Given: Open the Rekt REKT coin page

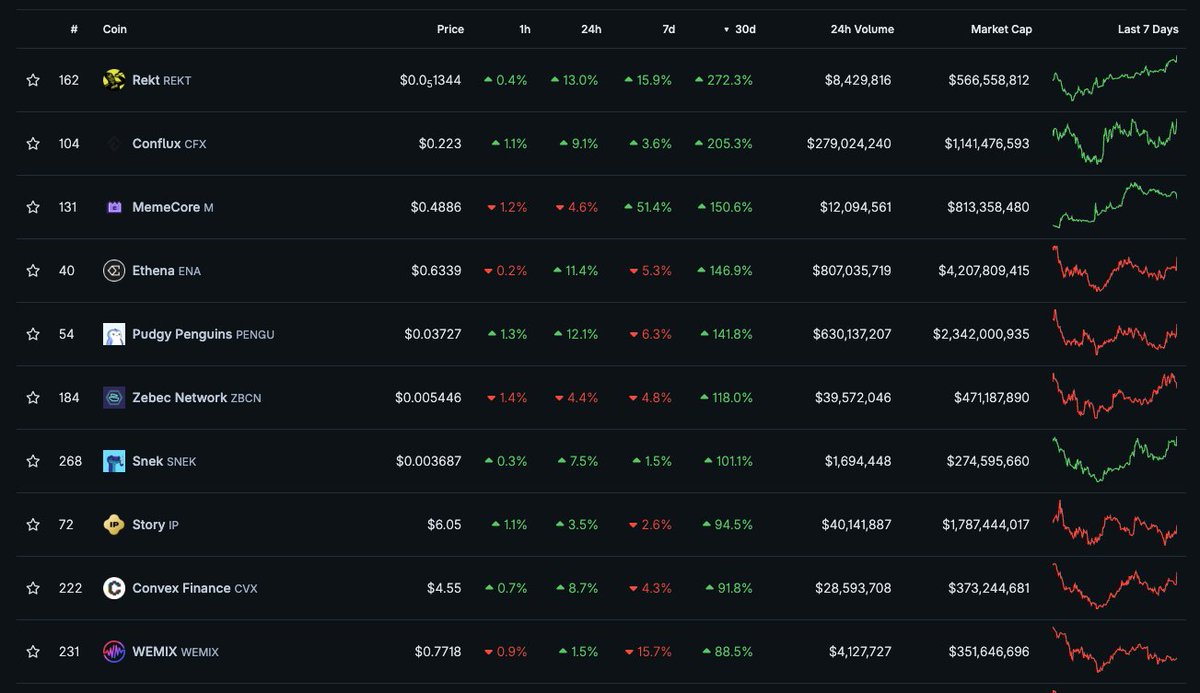Looking at the screenshot, I should click(161, 80).
